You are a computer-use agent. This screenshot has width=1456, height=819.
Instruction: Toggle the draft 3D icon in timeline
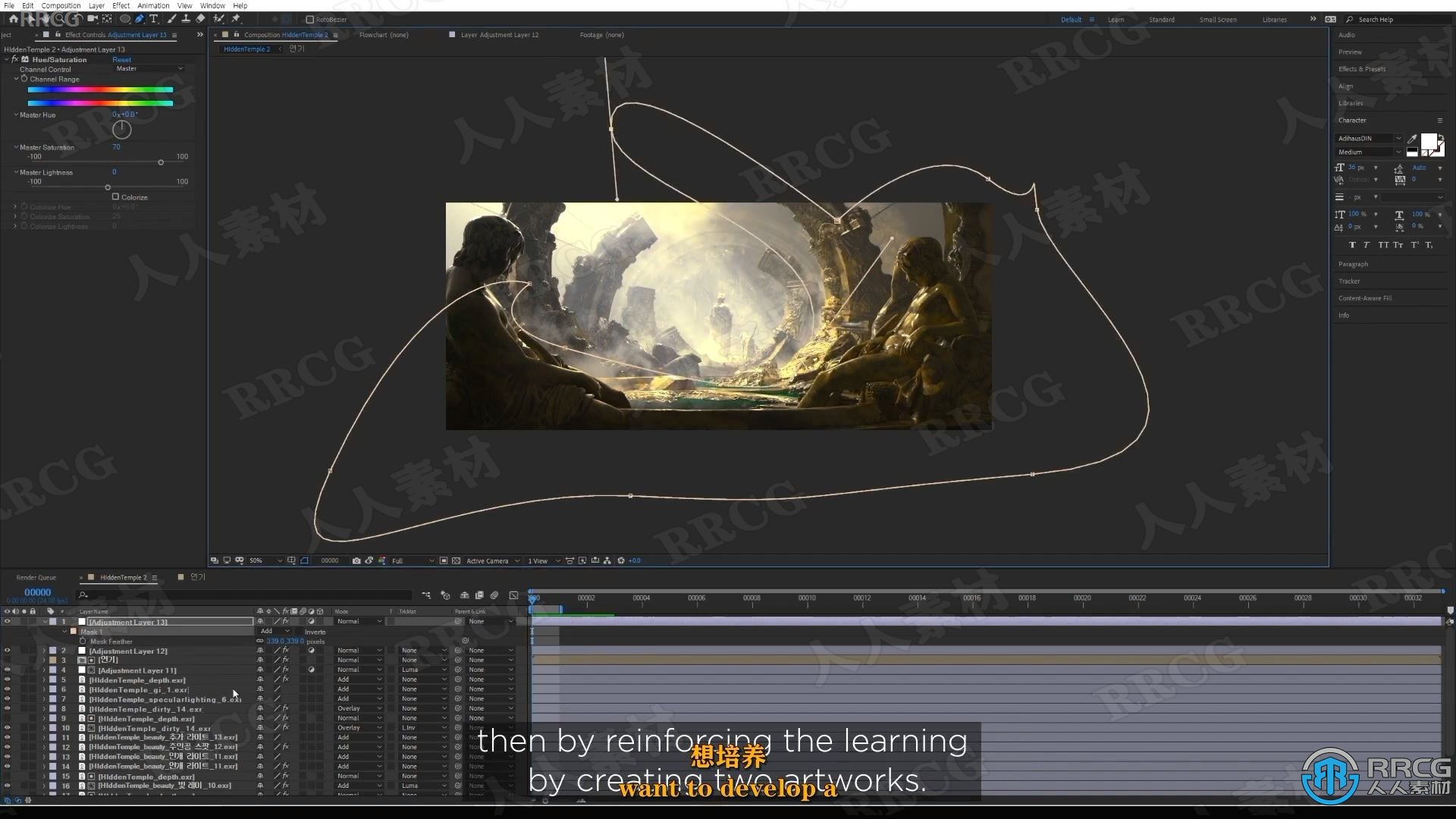coord(445,595)
